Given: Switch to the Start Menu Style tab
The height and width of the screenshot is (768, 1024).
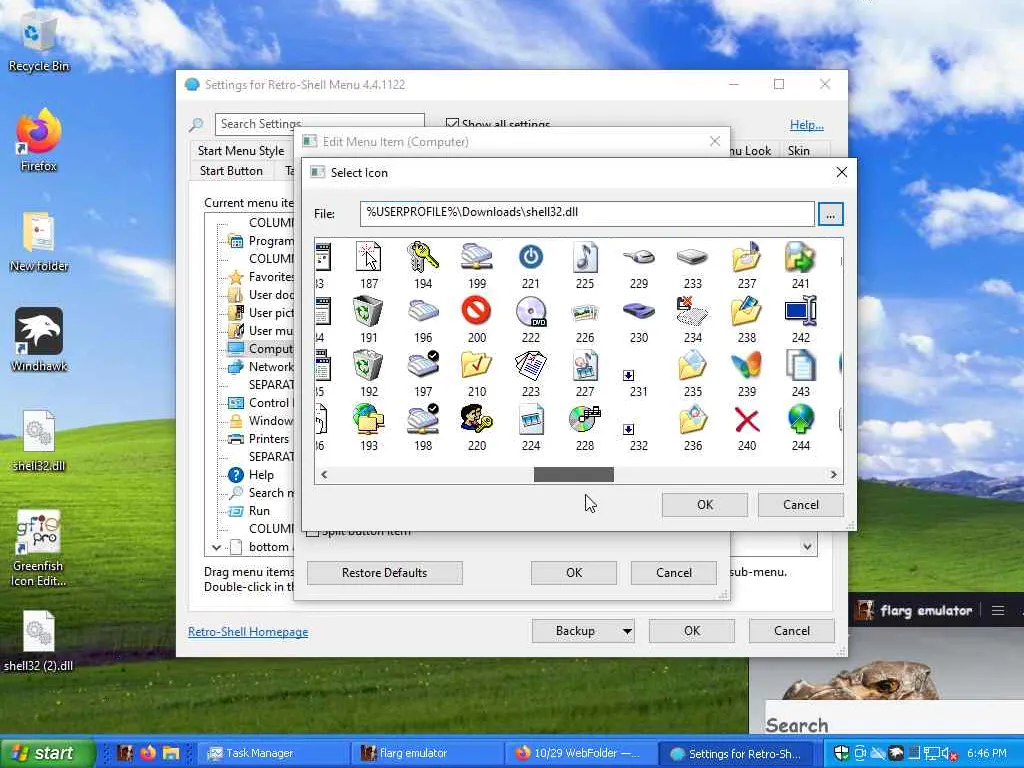Looking at the screenshot, I should coord(241,151).
